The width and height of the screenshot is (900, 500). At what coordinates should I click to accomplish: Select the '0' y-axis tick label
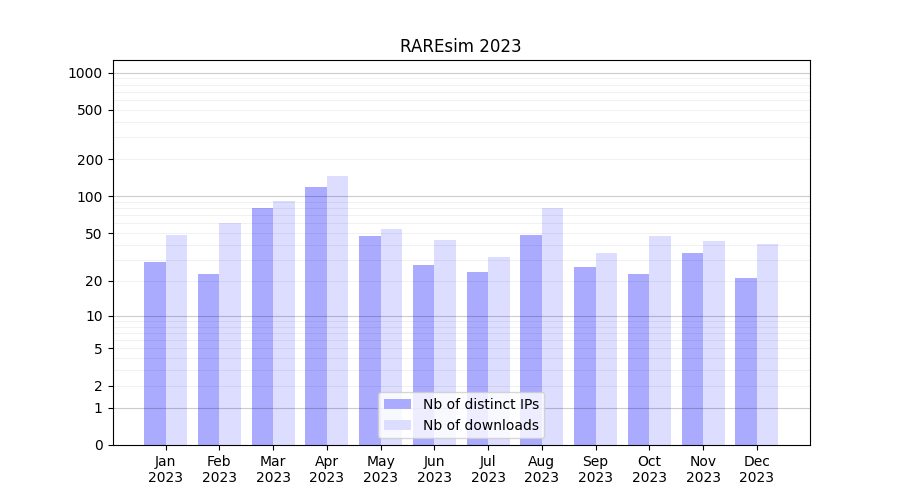[x=98, y=445]
